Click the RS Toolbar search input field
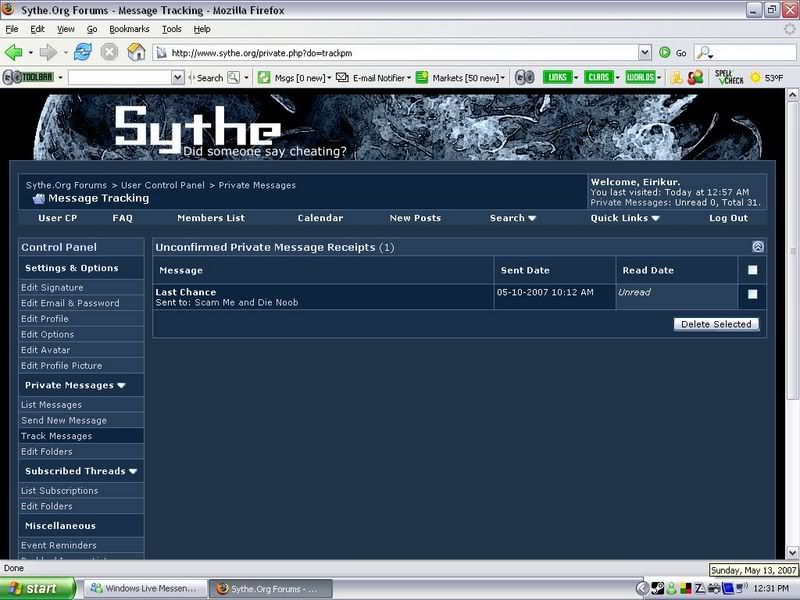 (x=120, y=78)
